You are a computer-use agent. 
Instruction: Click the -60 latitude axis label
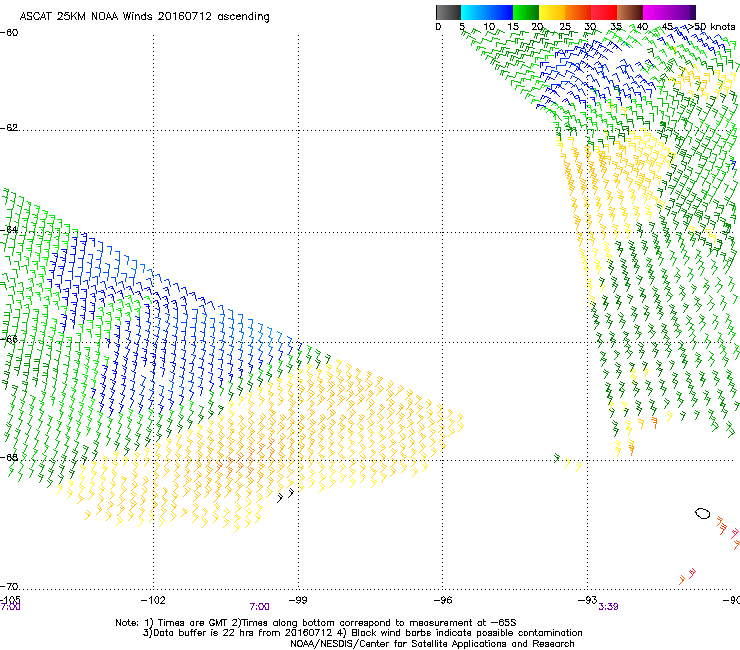tap(9, 33)
